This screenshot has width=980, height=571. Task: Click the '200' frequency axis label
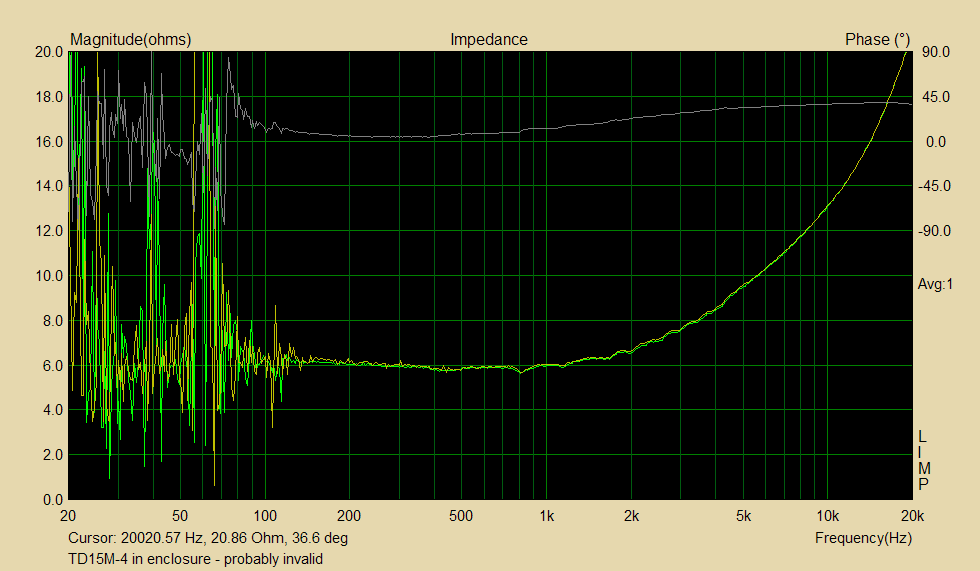coord(349,516)
